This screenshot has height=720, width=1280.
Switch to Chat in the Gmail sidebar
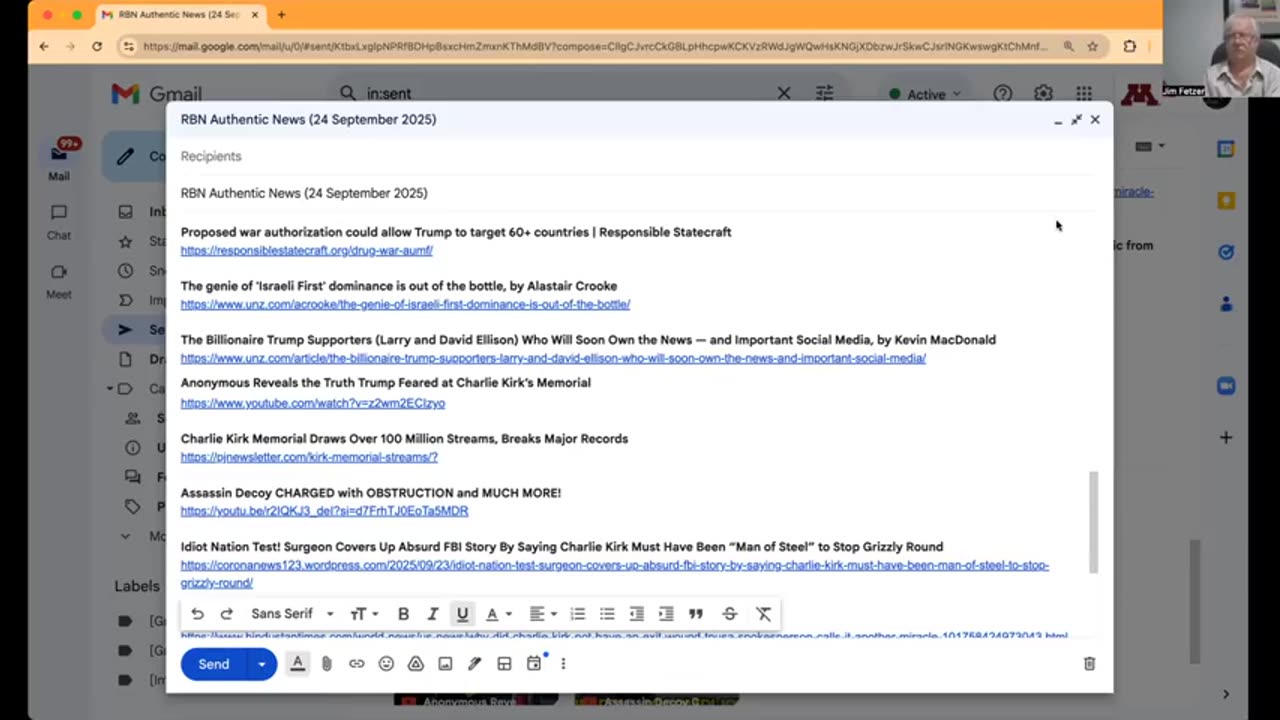pyautogui.click(x=59, y=222)
